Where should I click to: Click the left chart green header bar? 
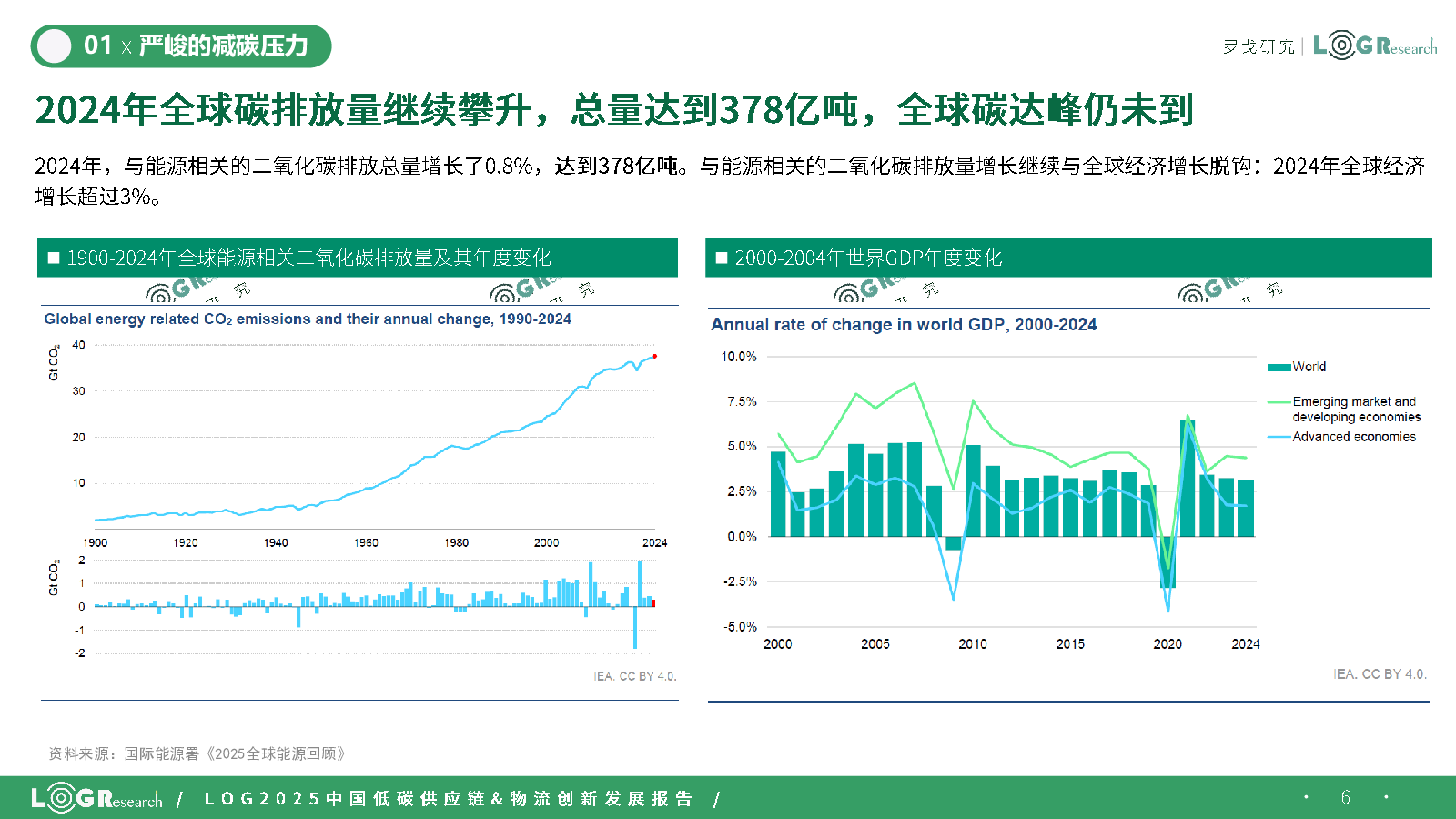click(358, 258)
